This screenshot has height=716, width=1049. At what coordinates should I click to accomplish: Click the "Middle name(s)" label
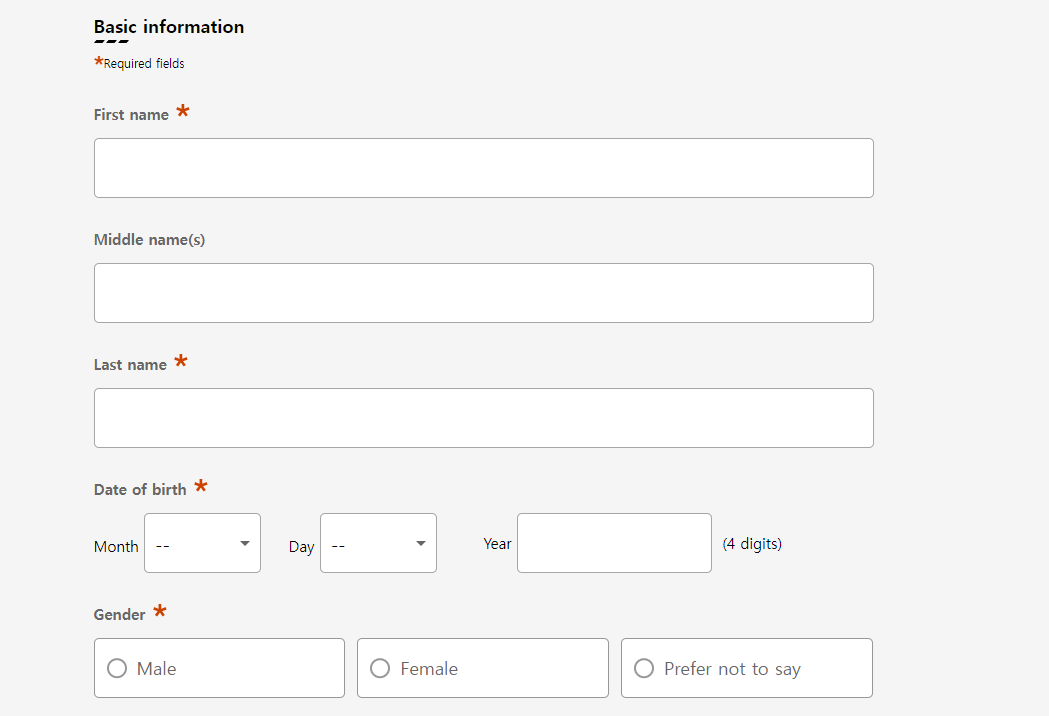[x=149, y=240]
